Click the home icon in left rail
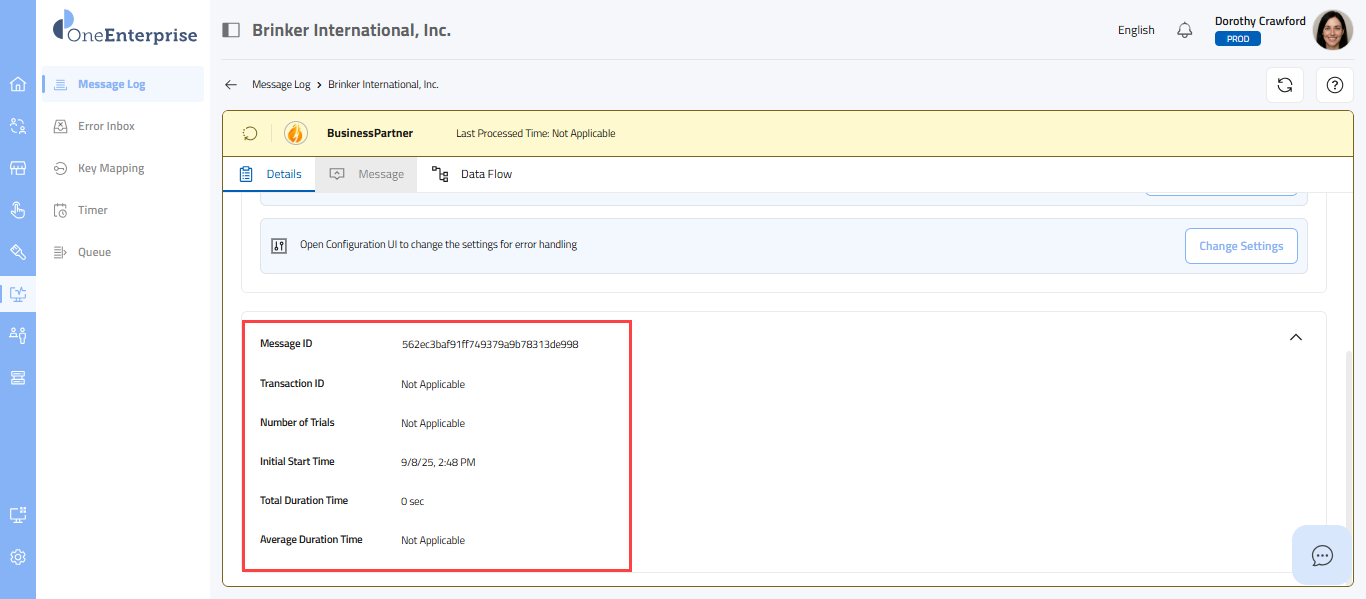Image resolution: width=1366 pixels, height=599 pixels. (x=17, y=84)
